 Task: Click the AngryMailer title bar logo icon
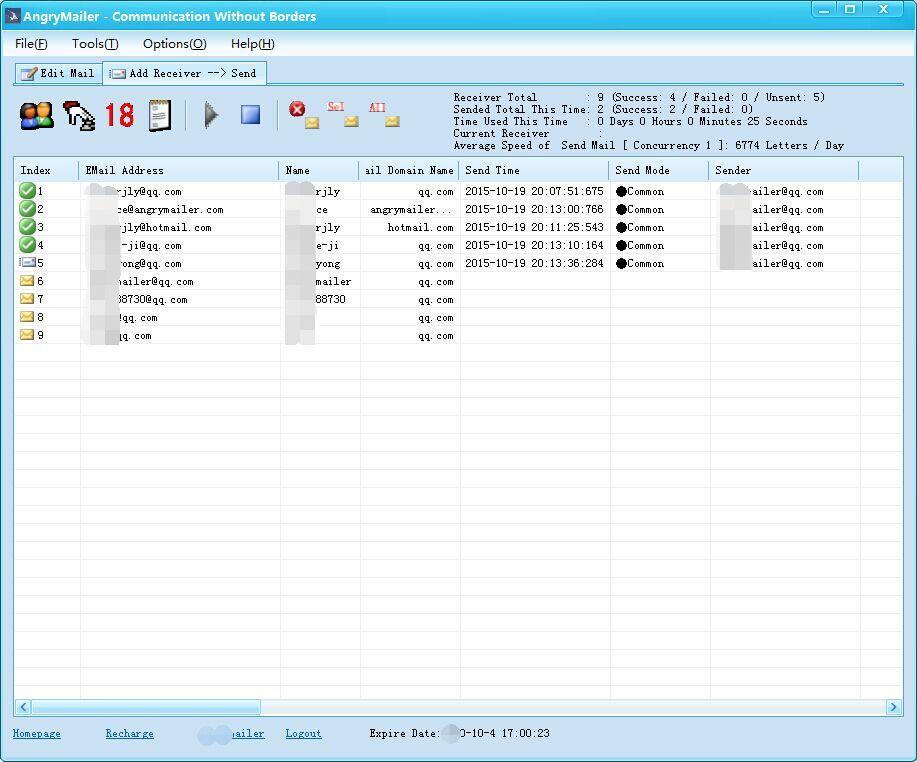coord(12,16)
